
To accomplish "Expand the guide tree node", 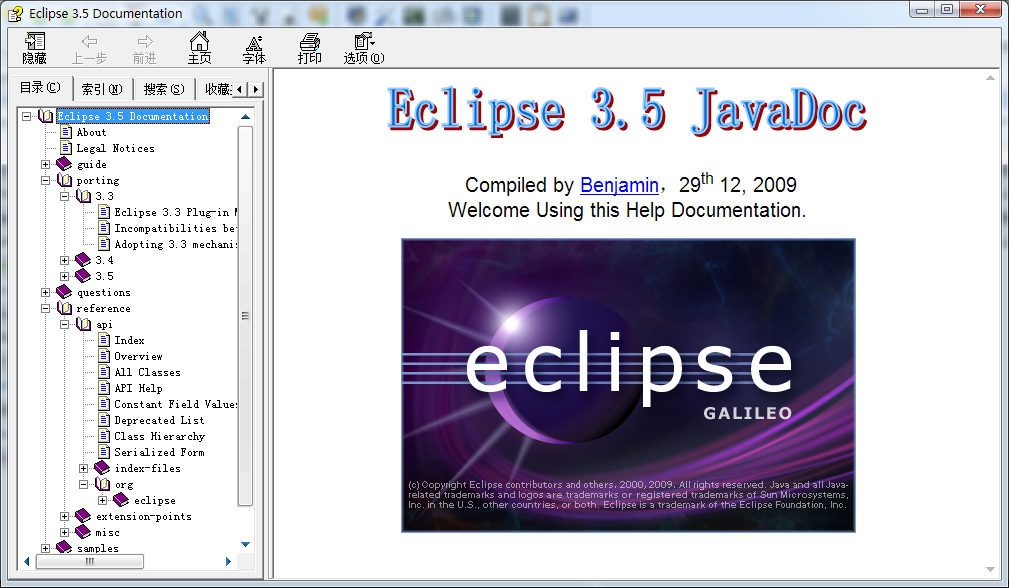I will pos(46,164).
